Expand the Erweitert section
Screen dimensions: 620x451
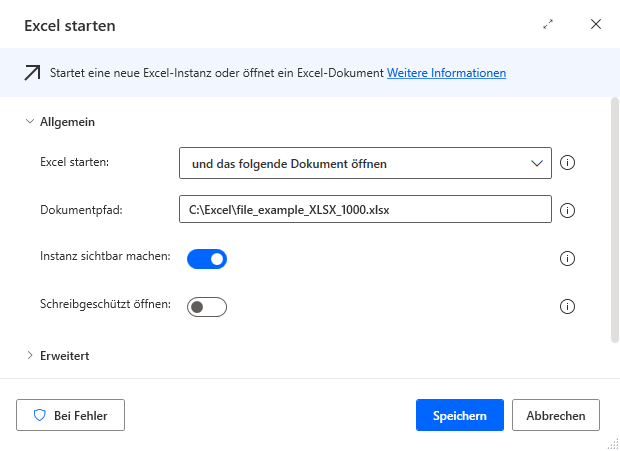(x=30, y=355)
